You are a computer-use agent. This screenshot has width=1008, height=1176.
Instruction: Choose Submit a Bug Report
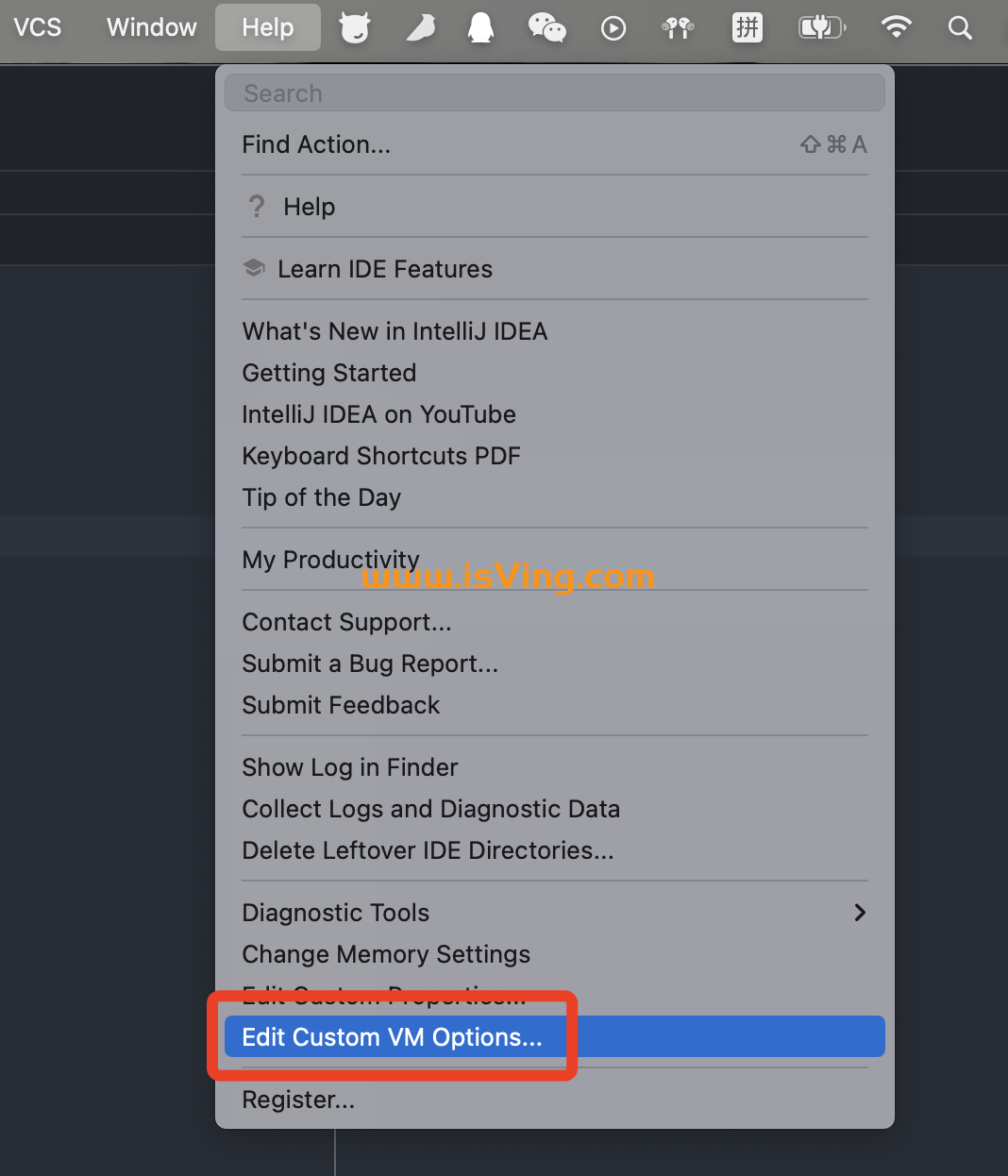click(x=370, y=664)
